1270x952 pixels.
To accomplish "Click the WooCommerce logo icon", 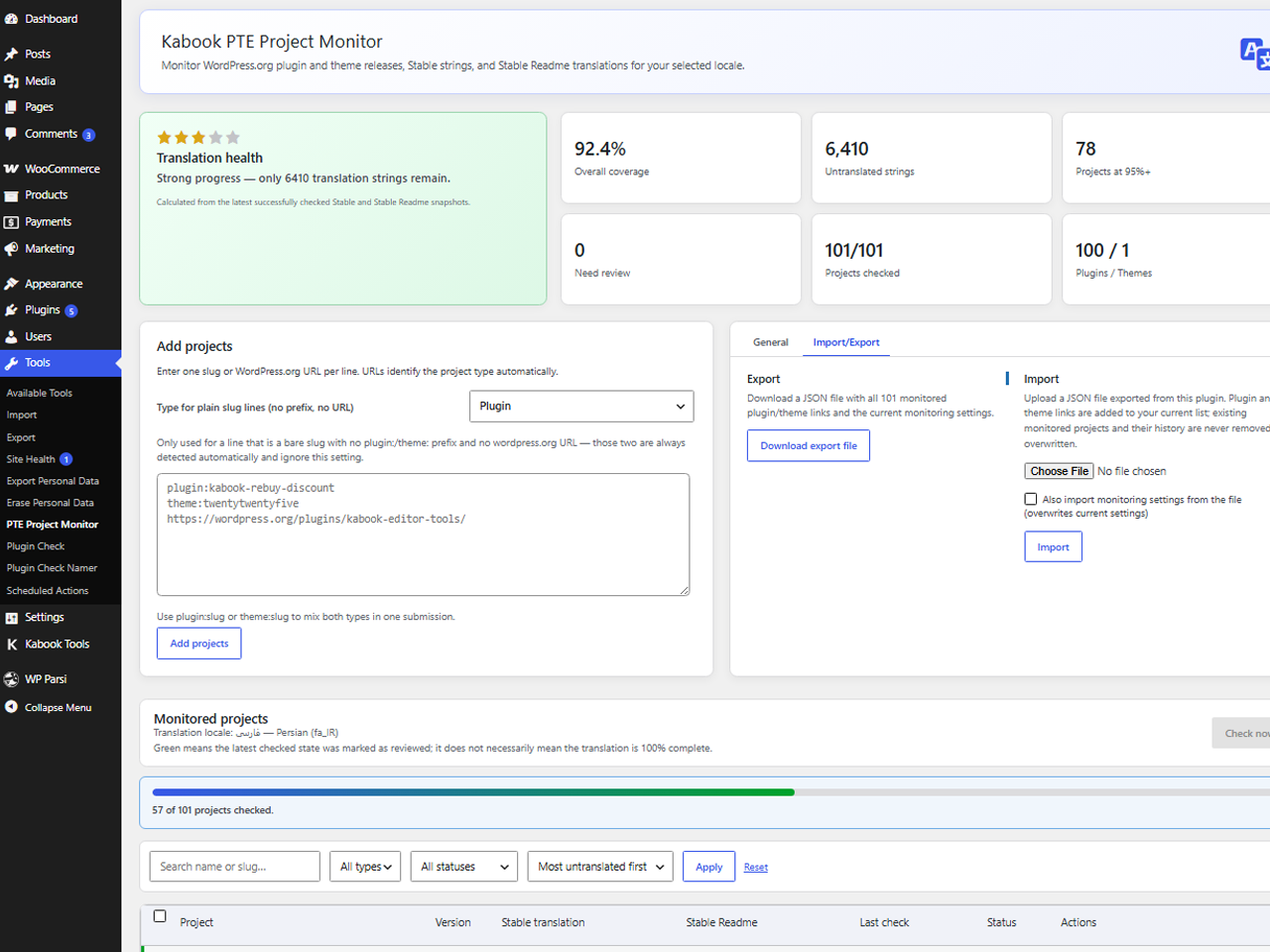I will point(11,169).
